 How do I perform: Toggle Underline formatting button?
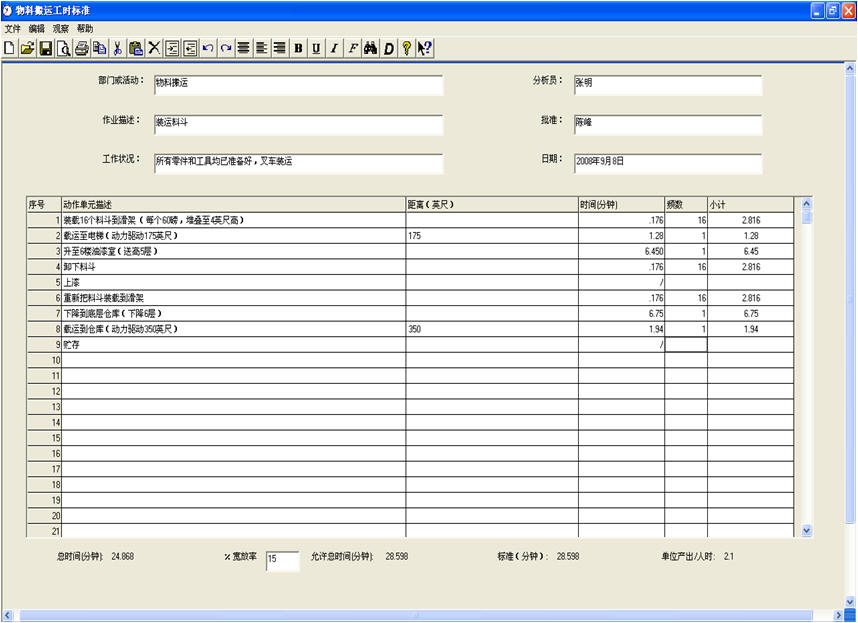coord(316,47)
